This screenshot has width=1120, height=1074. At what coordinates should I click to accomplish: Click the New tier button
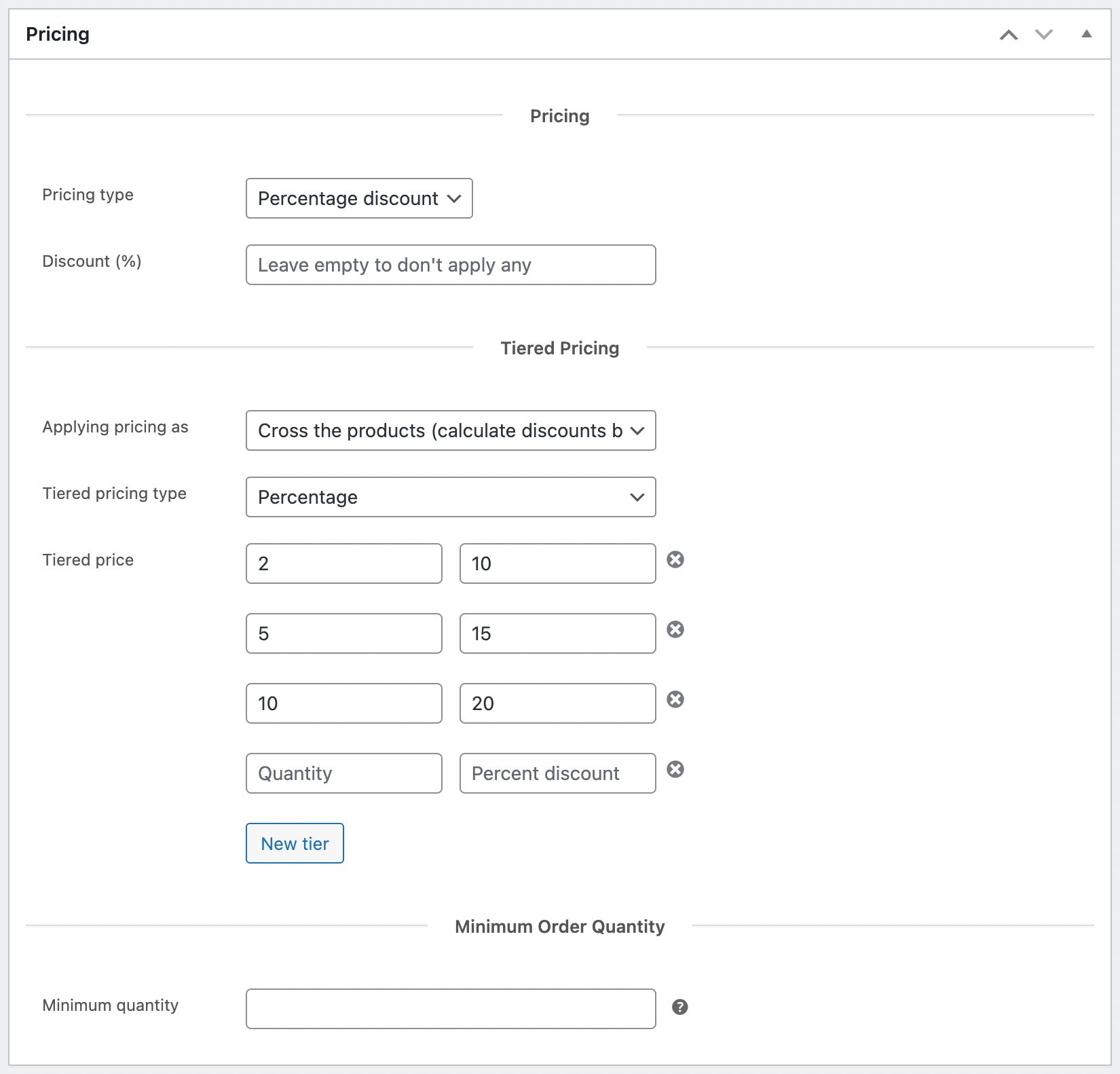(294, 843)
